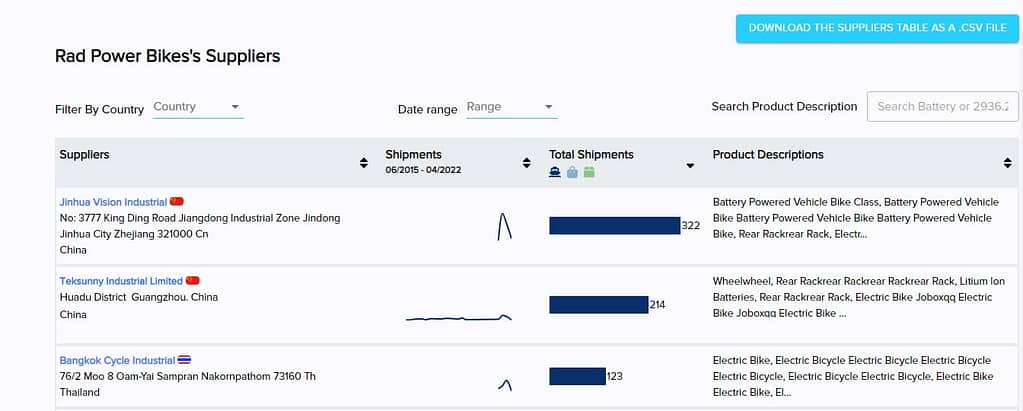Image resolution: width=1023 pixels, height=411 pixels.
Task: Click China flag next to Teksunny Industrial Limited
Action: 192,281
